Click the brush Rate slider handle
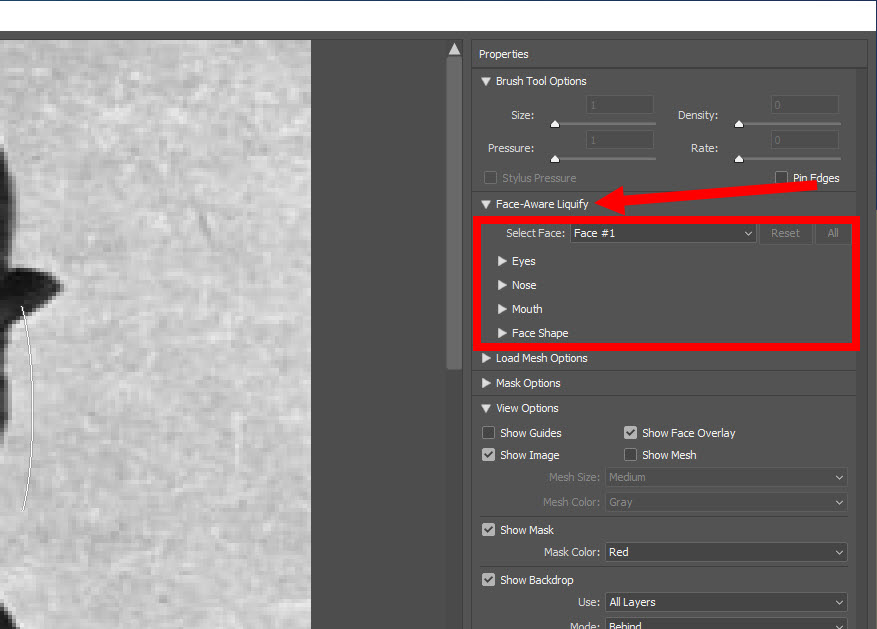Screen dimensions: 877x629 [739, 159]
